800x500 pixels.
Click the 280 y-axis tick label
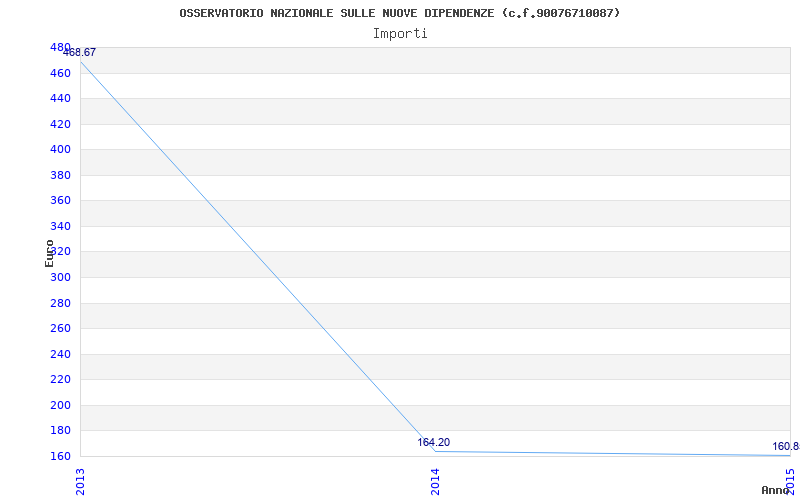coord(60,303)
